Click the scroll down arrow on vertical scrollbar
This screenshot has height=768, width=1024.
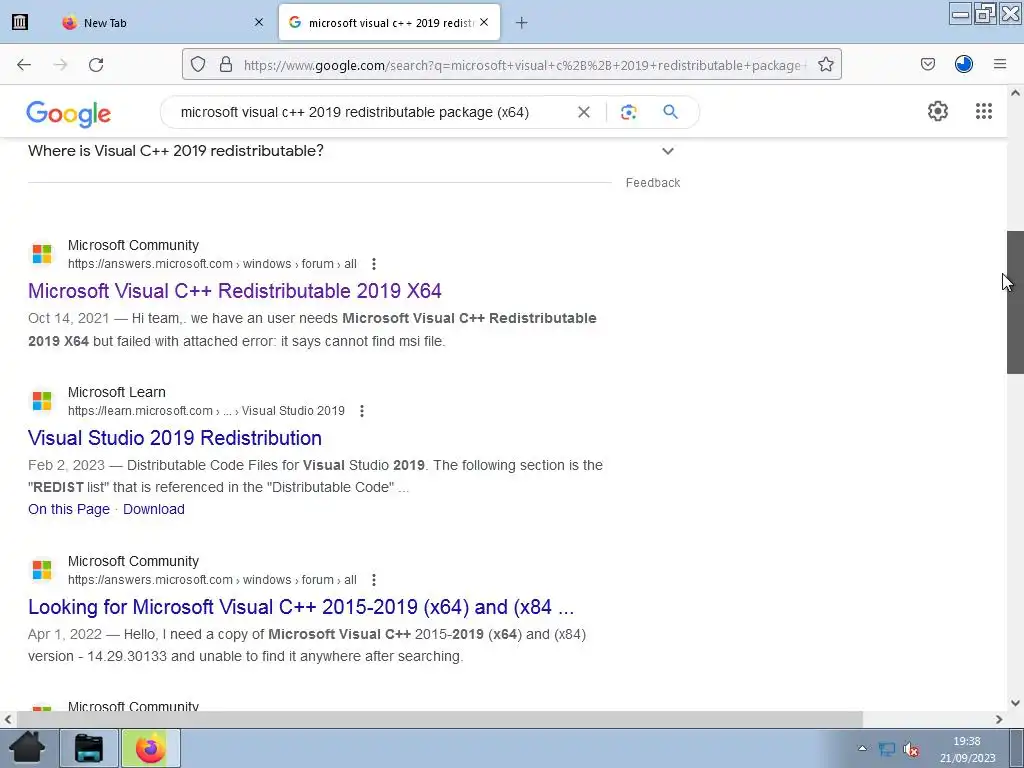[x=1015, y=703]
